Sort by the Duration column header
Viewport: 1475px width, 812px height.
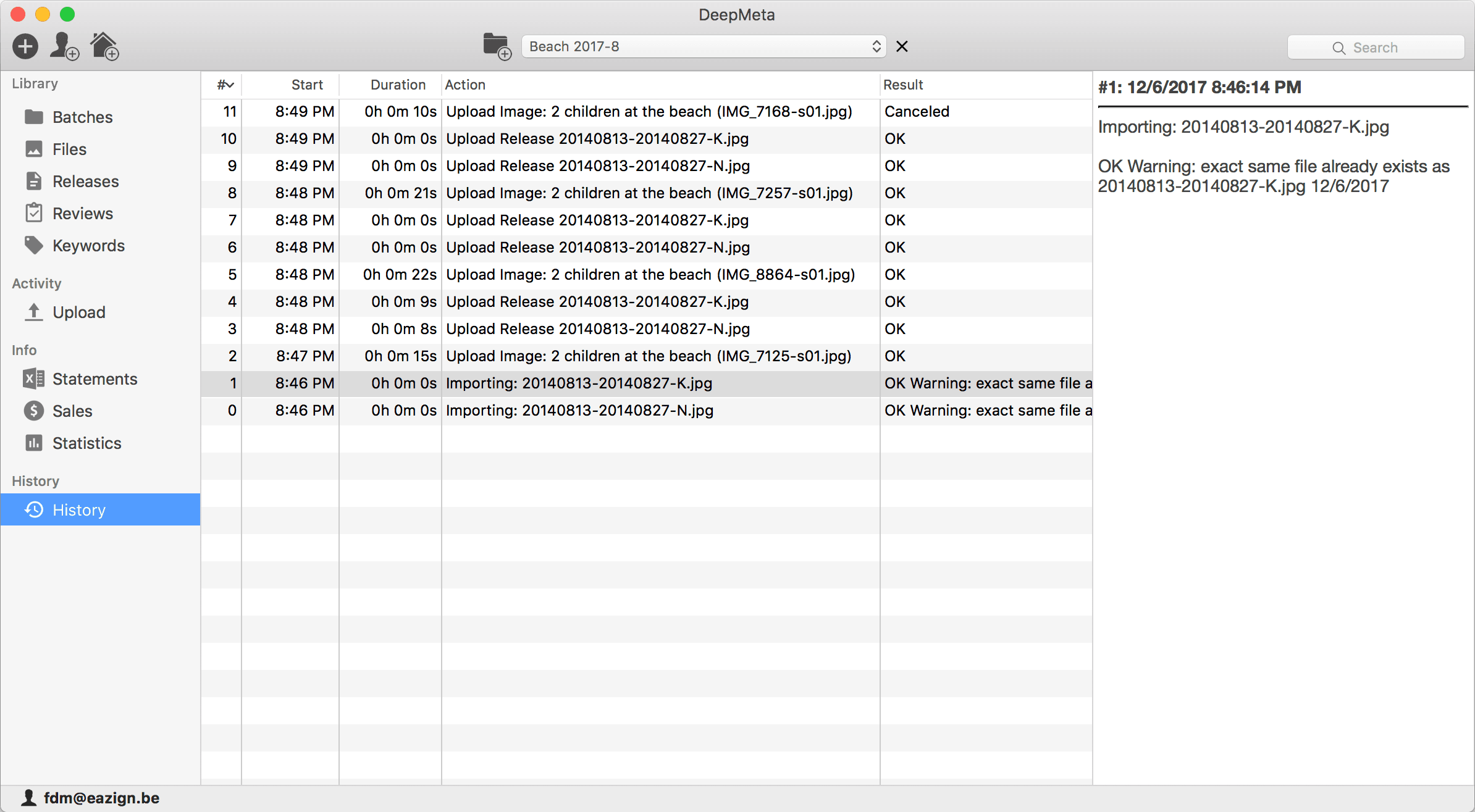pyautogui.click(x=390, y=85)
